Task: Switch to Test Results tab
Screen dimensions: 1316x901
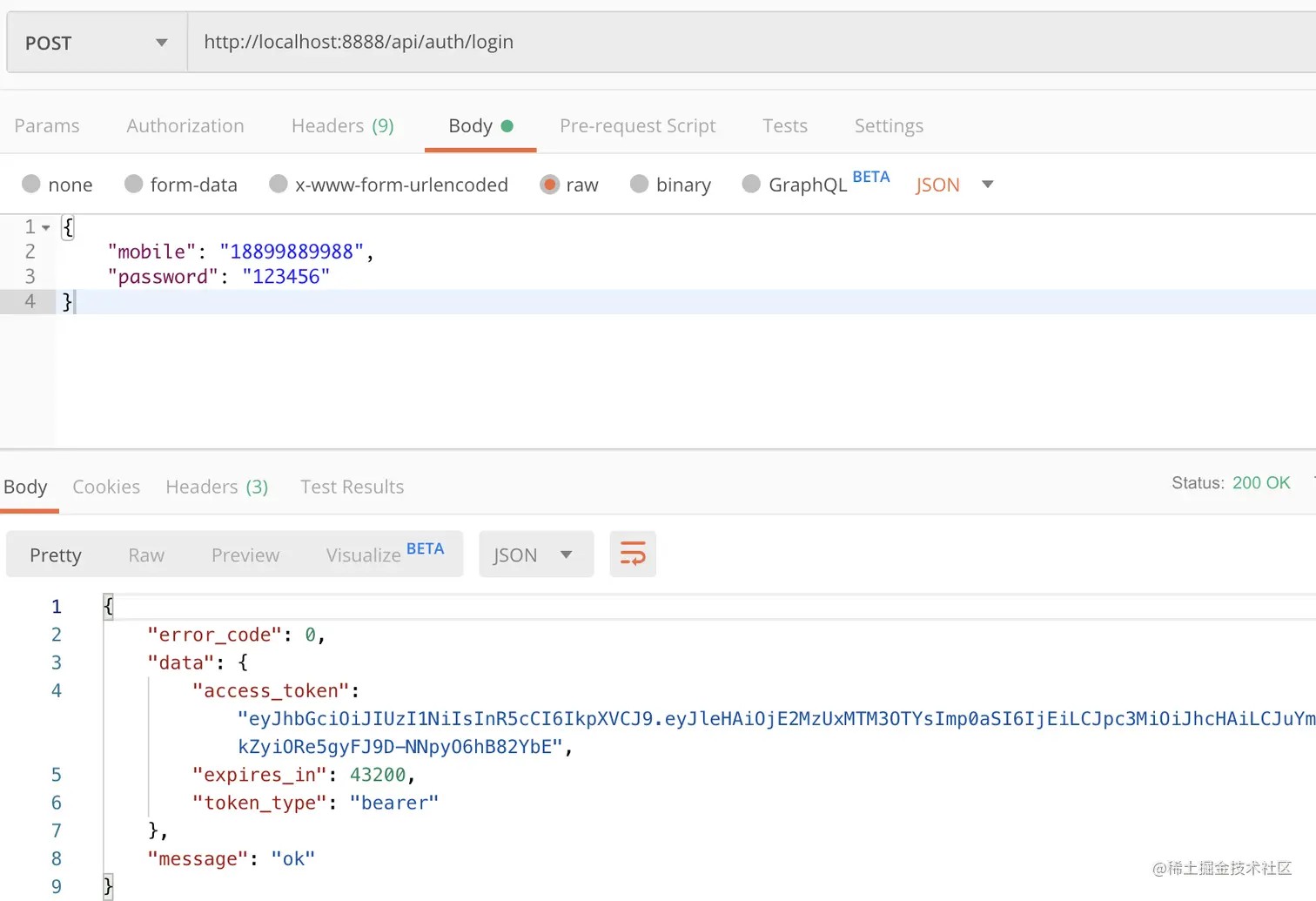Action: click(352, 487)
